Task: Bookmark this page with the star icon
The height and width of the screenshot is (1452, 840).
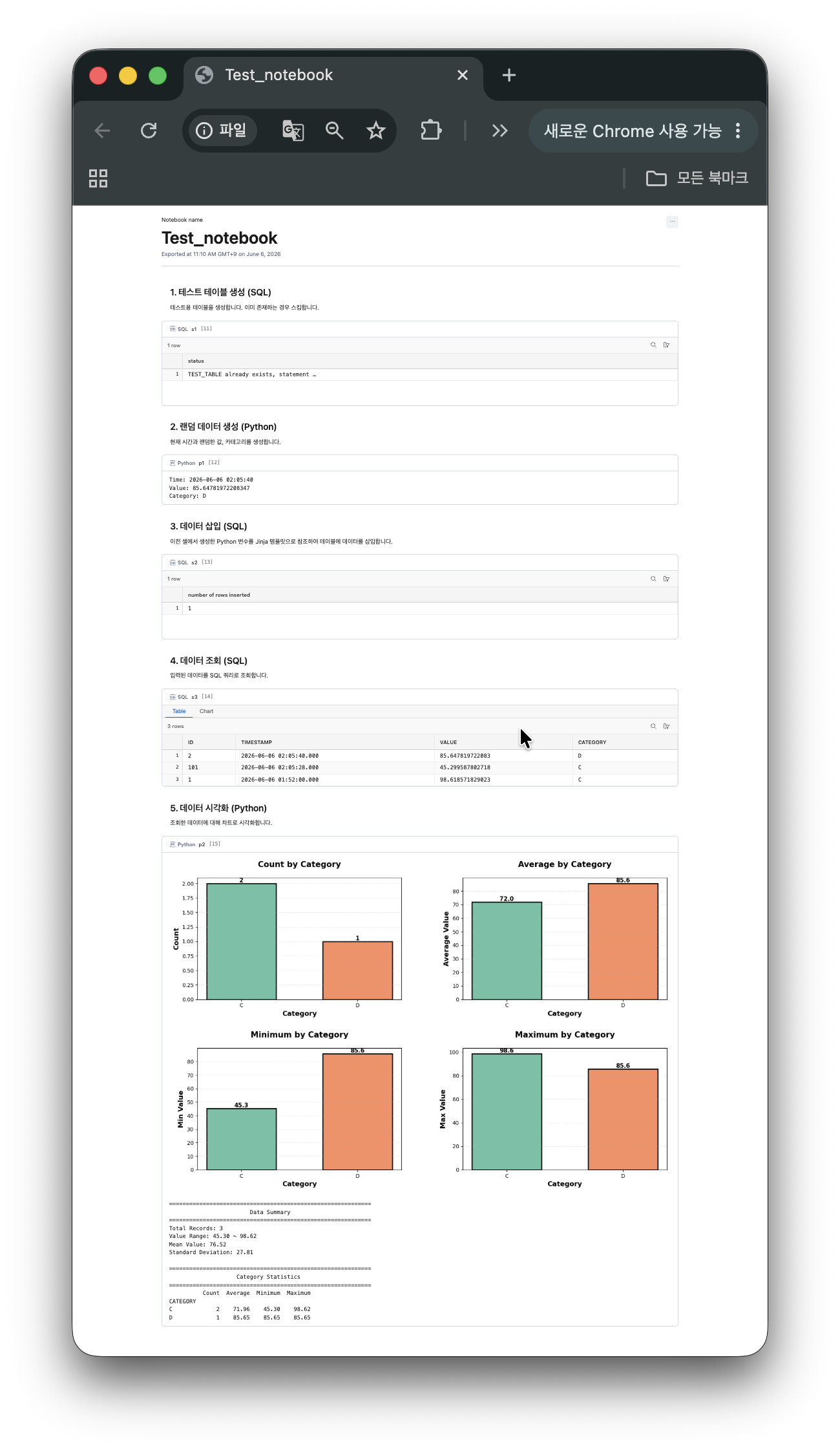Action: tap(376, 131)
